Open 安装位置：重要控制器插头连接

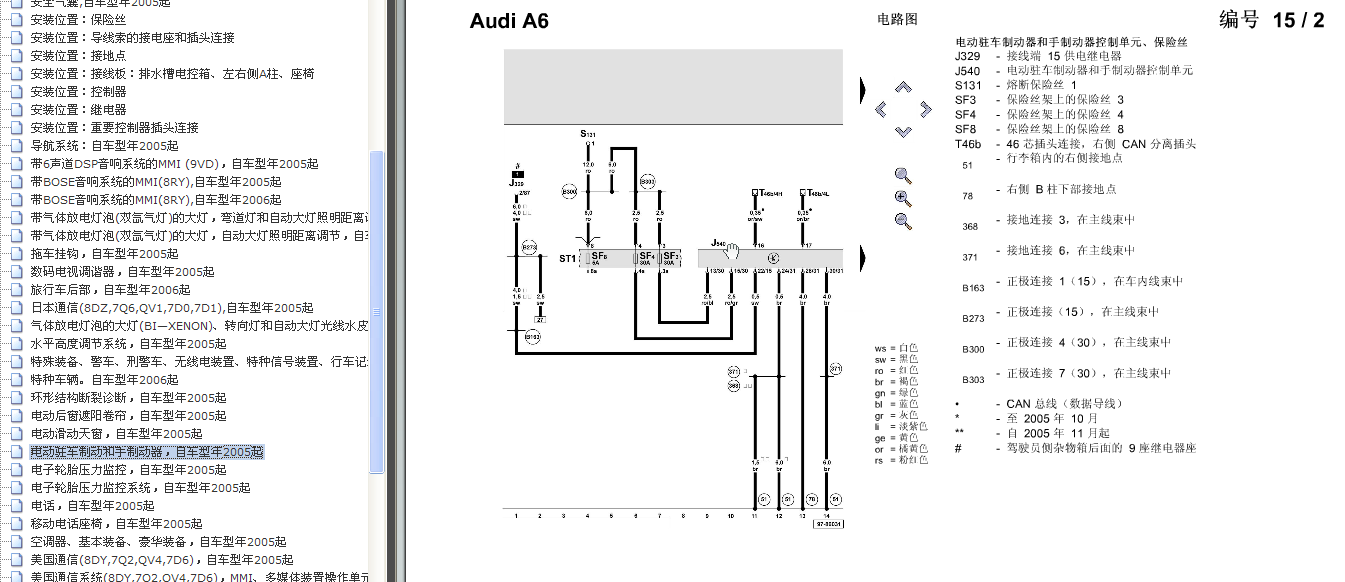coord(114,127)
